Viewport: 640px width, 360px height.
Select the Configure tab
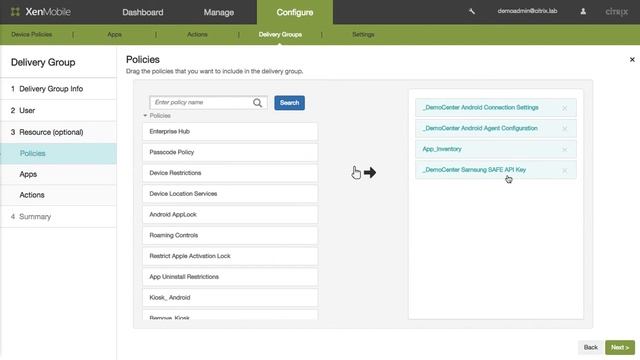point(295,12)
